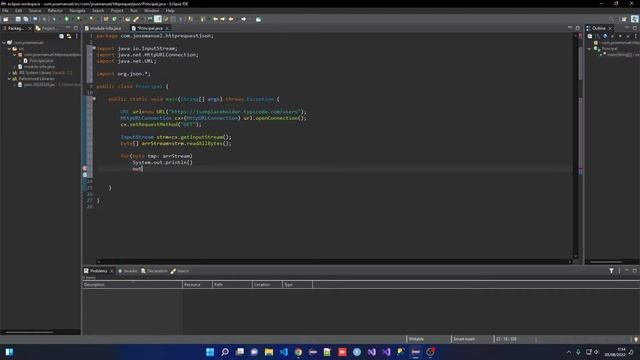Image resolution: width=640 pixels, height=360 pixels.
Task: Collapse the project root node in Package Explorer
Action: (4, 42)
